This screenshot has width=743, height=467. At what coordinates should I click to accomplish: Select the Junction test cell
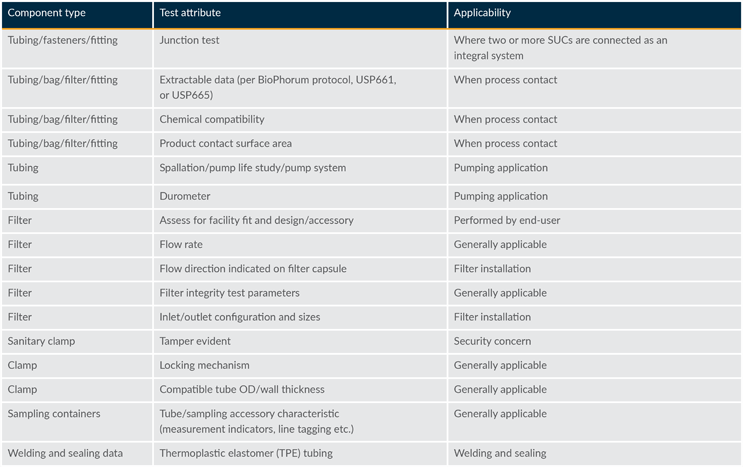click(189, 41)
